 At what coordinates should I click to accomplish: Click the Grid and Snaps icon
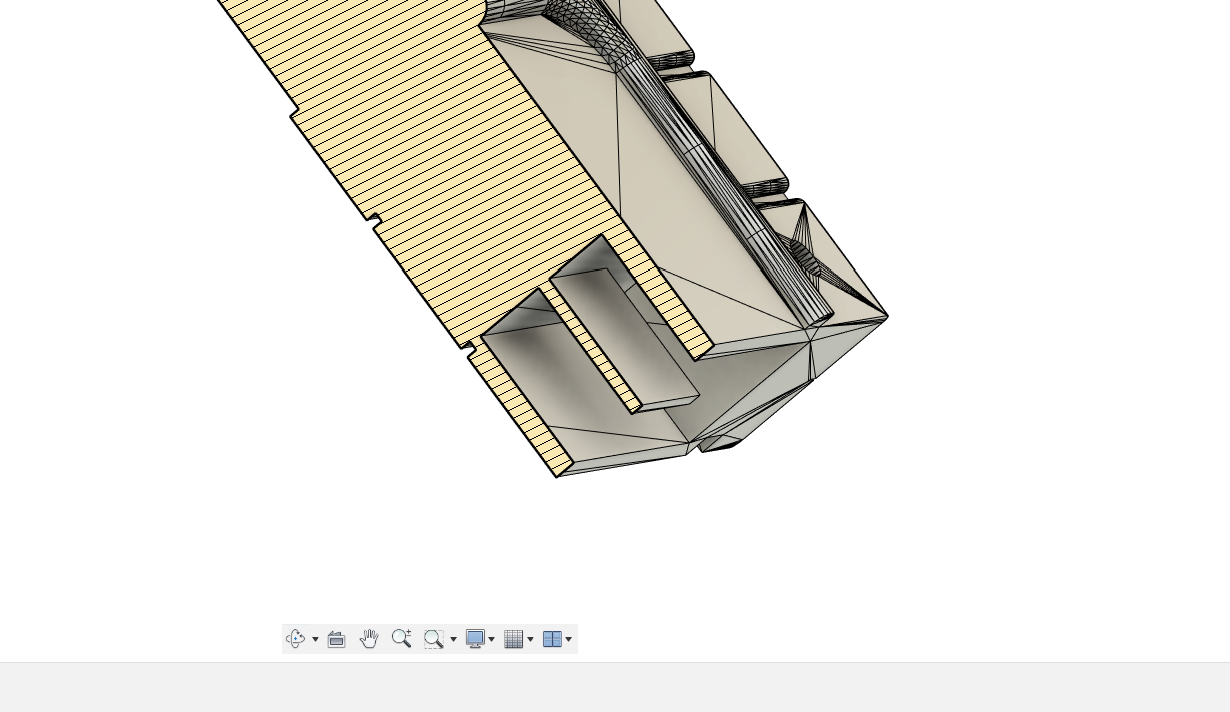tap(514, 639)
